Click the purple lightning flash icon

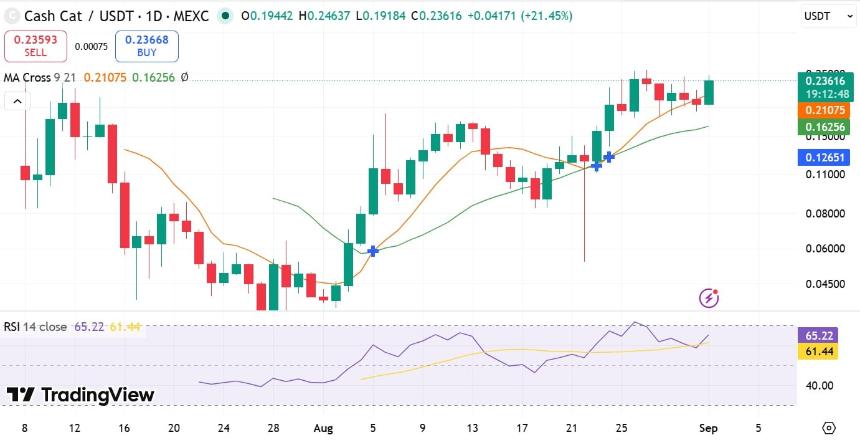pos(709,297)
